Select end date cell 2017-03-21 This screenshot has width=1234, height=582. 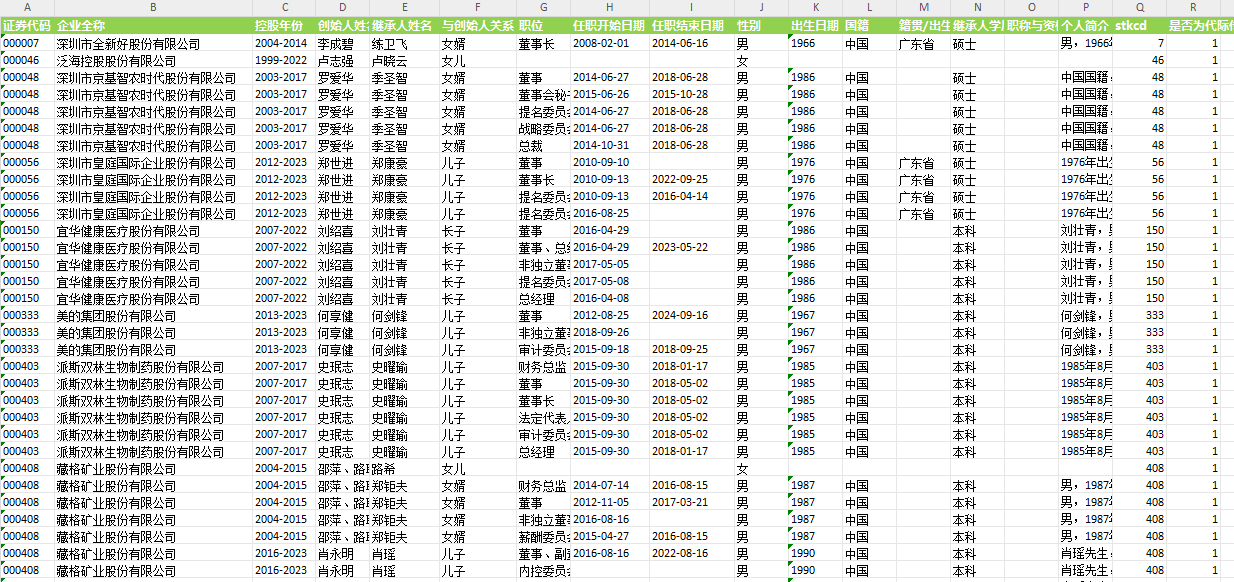click(x=691, y=503)
